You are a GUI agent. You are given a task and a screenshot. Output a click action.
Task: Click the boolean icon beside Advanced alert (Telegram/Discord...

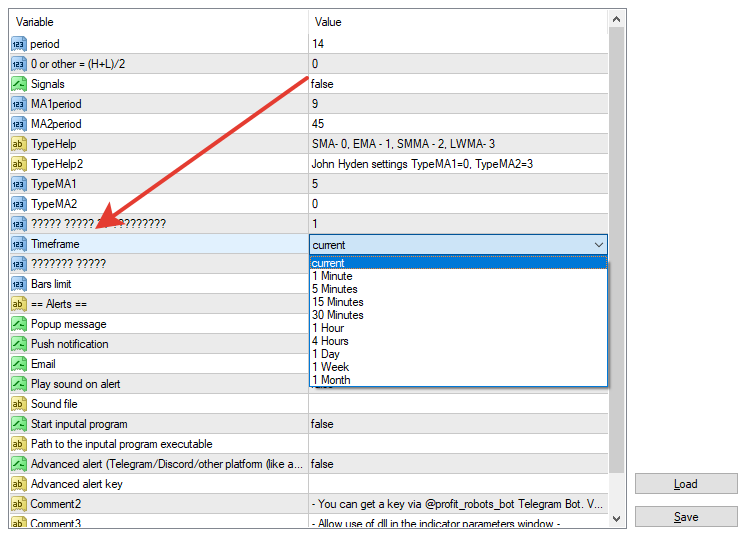(19, 464)
